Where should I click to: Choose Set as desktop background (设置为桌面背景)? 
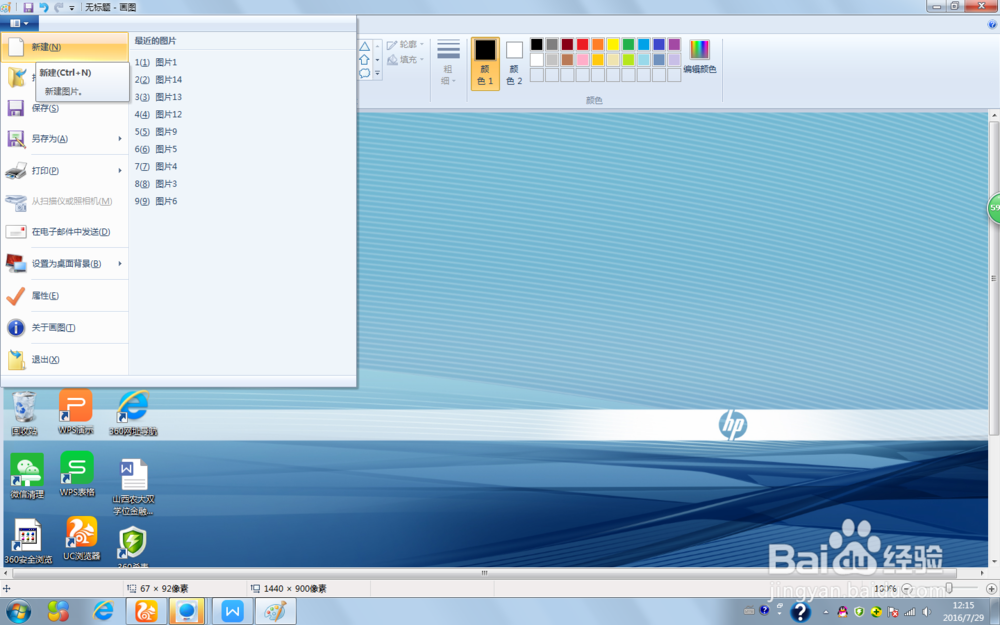[x=57, y=263]
